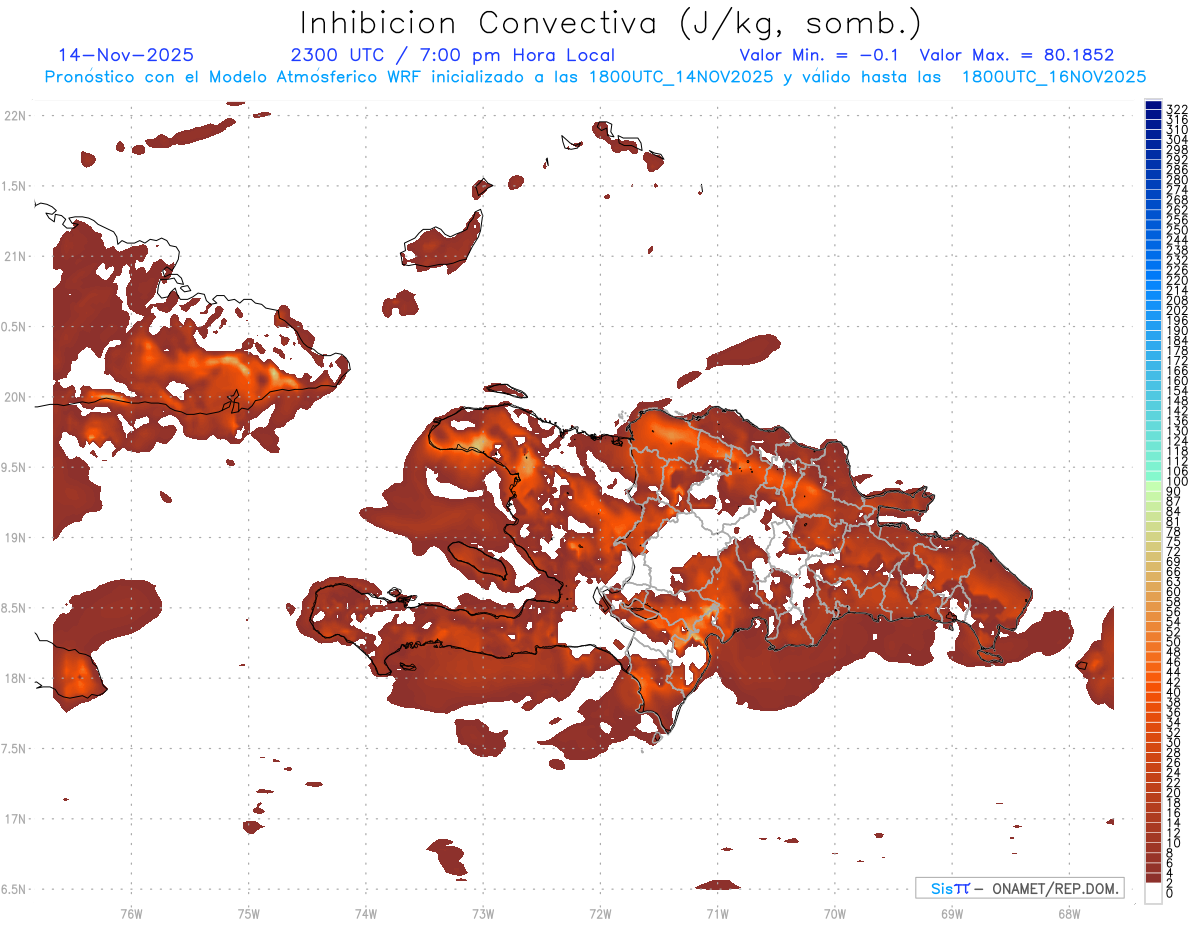This screenshot has width=1200, height=927.
Task: Pick the darkest navy swatch atop colorbar
Action: (x=1153, y=105)
